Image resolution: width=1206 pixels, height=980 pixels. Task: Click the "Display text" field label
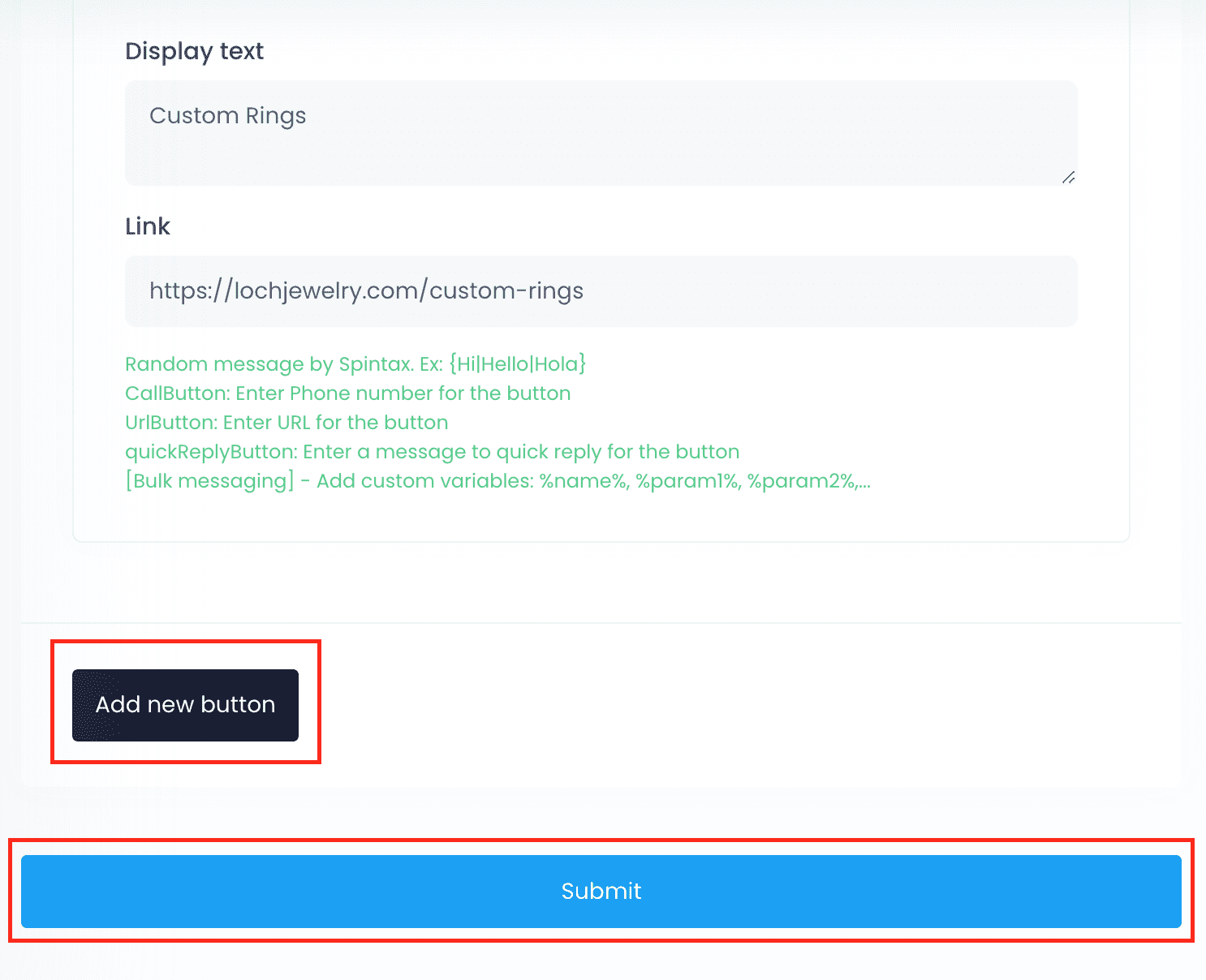coord(194,51)
